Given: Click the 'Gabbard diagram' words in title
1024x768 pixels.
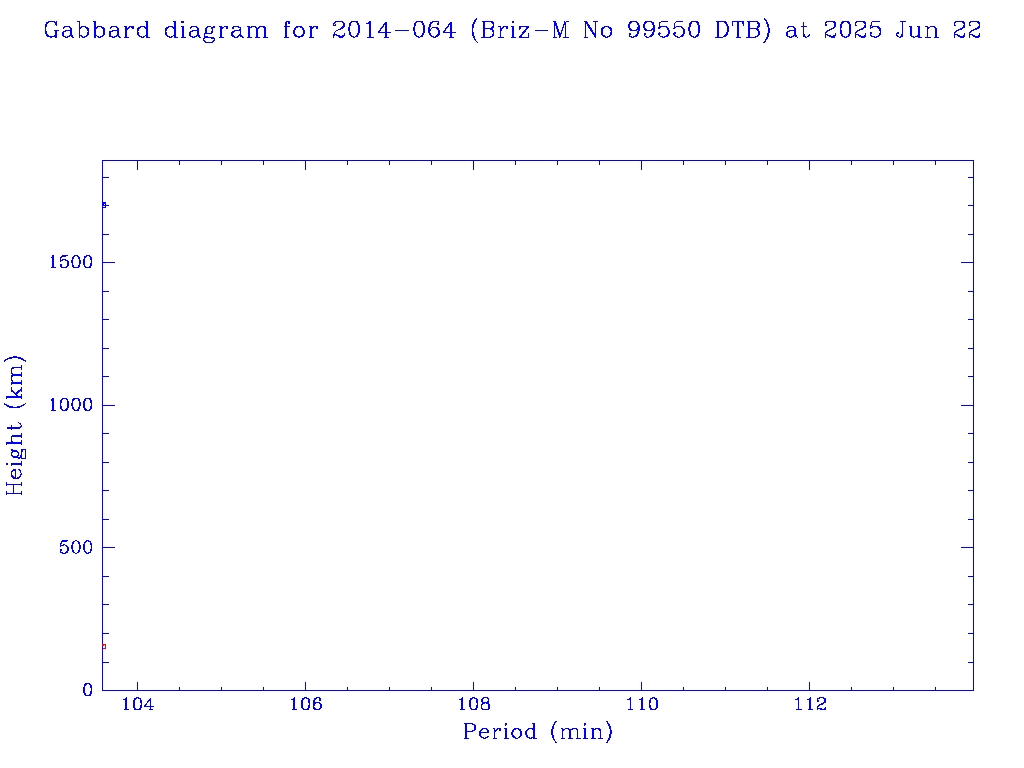Looking at the screenshot, I should point(156,31).
